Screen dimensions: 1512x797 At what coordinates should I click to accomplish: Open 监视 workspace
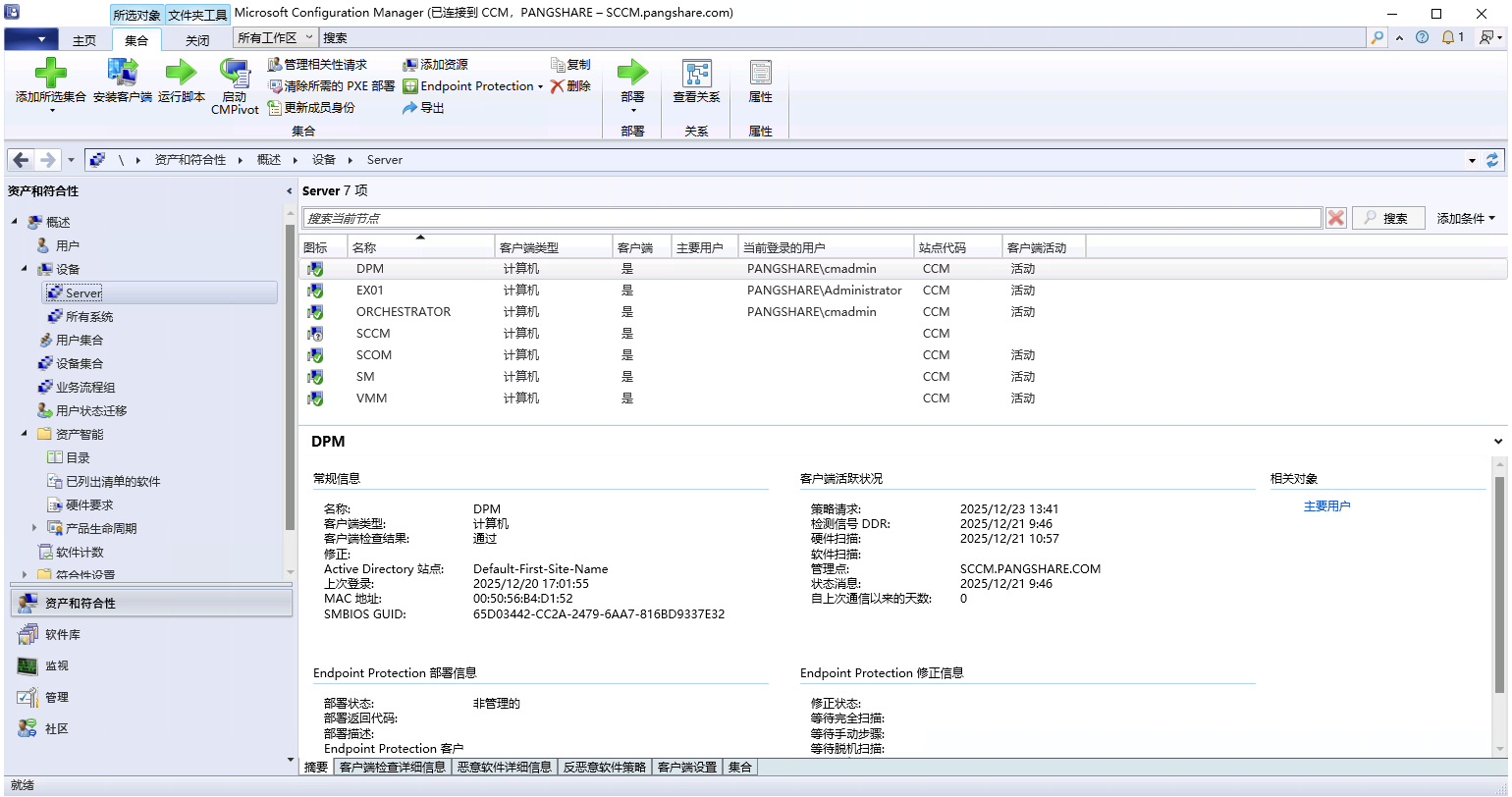point(151,665)
